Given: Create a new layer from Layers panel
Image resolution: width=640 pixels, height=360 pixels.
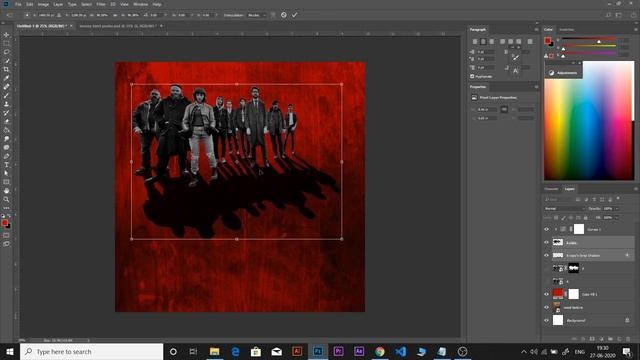Looking at the screenshot, I should 619,339.
